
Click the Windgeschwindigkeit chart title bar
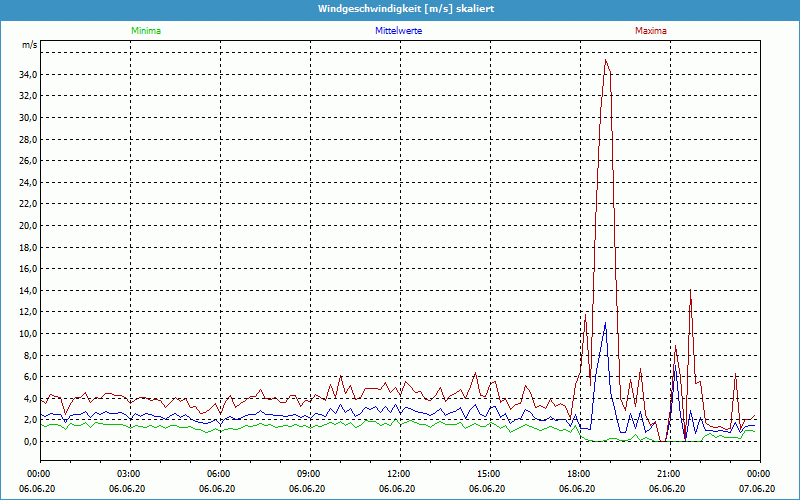click(x=400, y=9)
